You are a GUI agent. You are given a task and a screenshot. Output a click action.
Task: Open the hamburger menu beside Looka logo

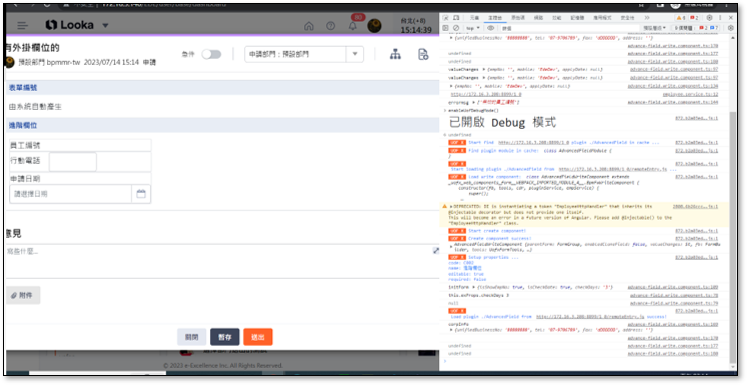(x=22, y=26)
